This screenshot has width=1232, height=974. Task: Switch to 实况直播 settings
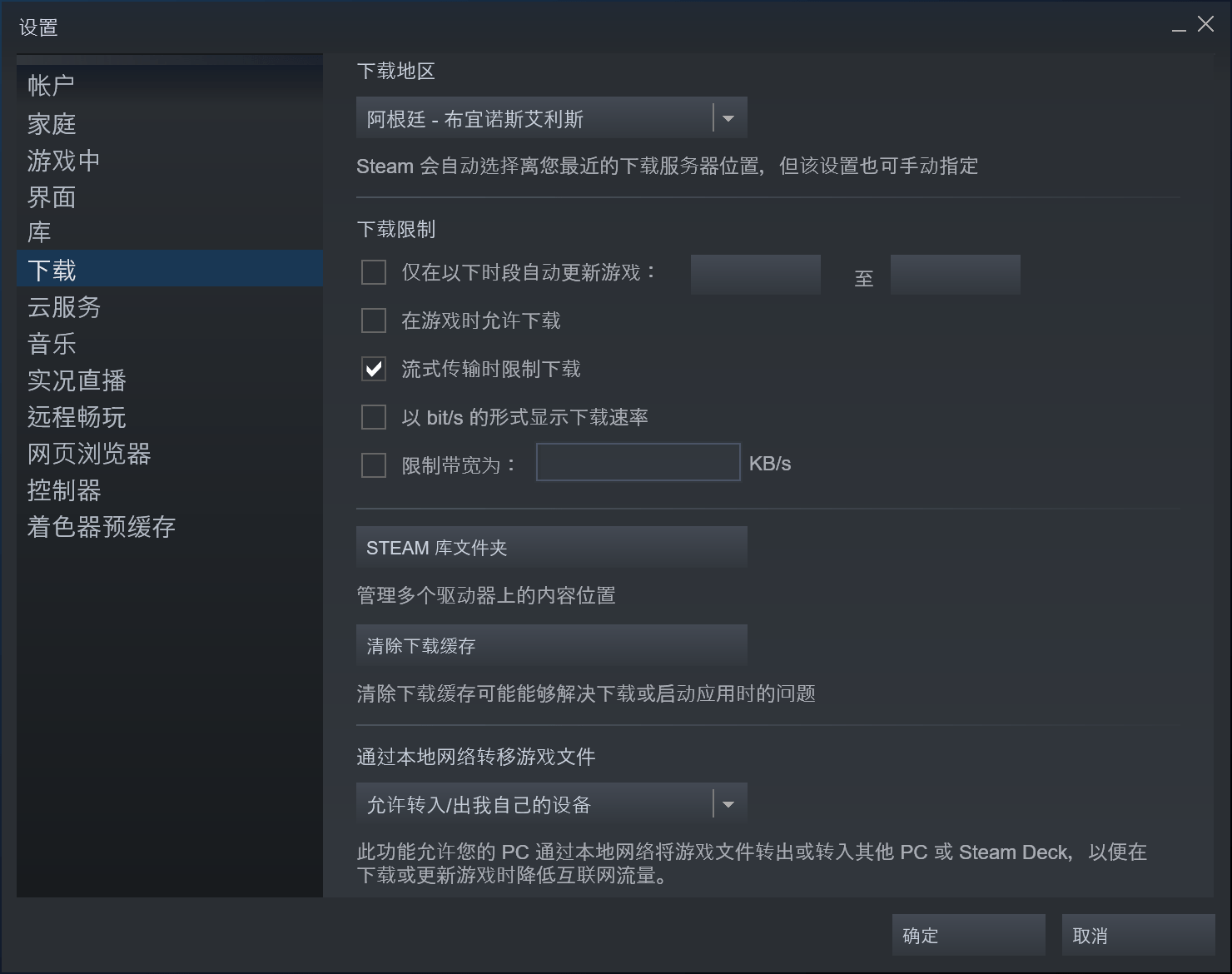tap(170, 380)
